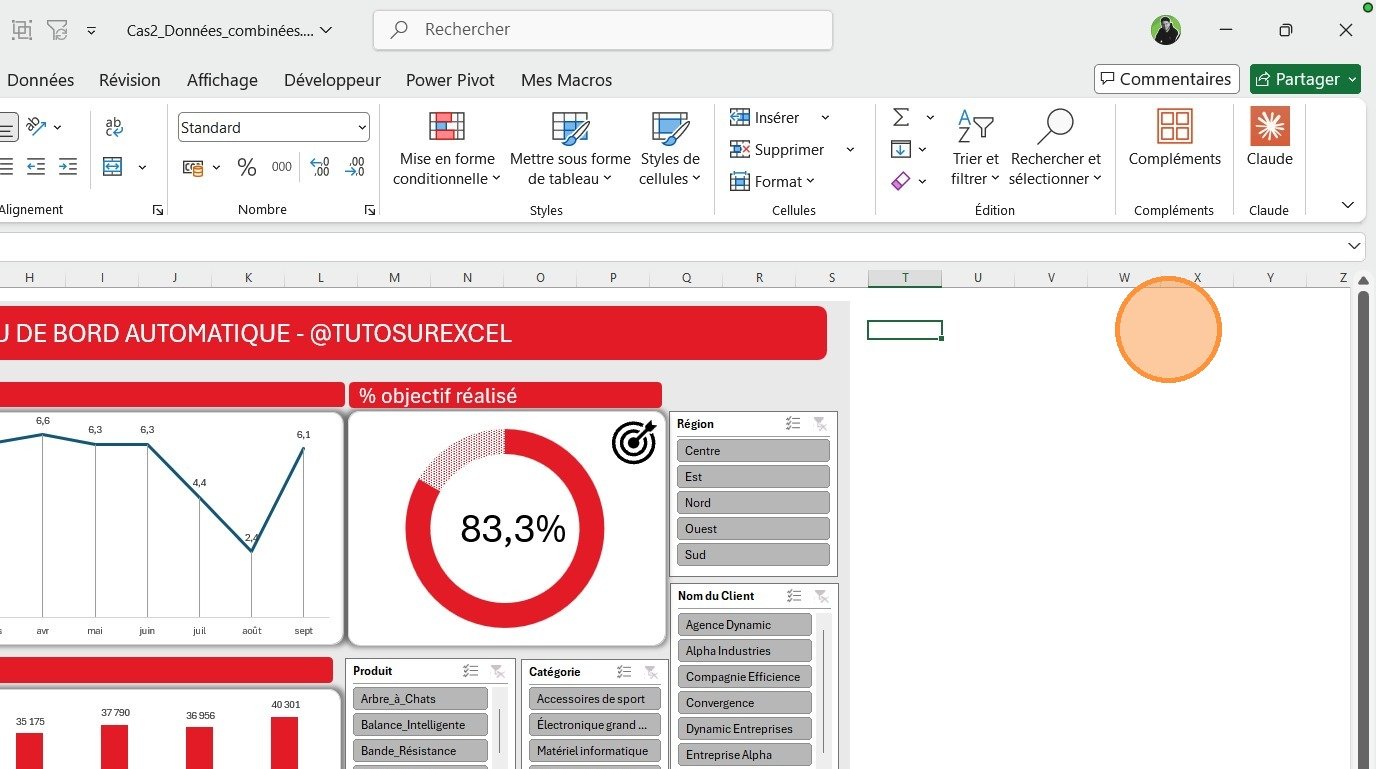Screen dimensions: 1376x769
Task: Click the text orientation icon
Action: pyautogui.click(x=36, y=127)
